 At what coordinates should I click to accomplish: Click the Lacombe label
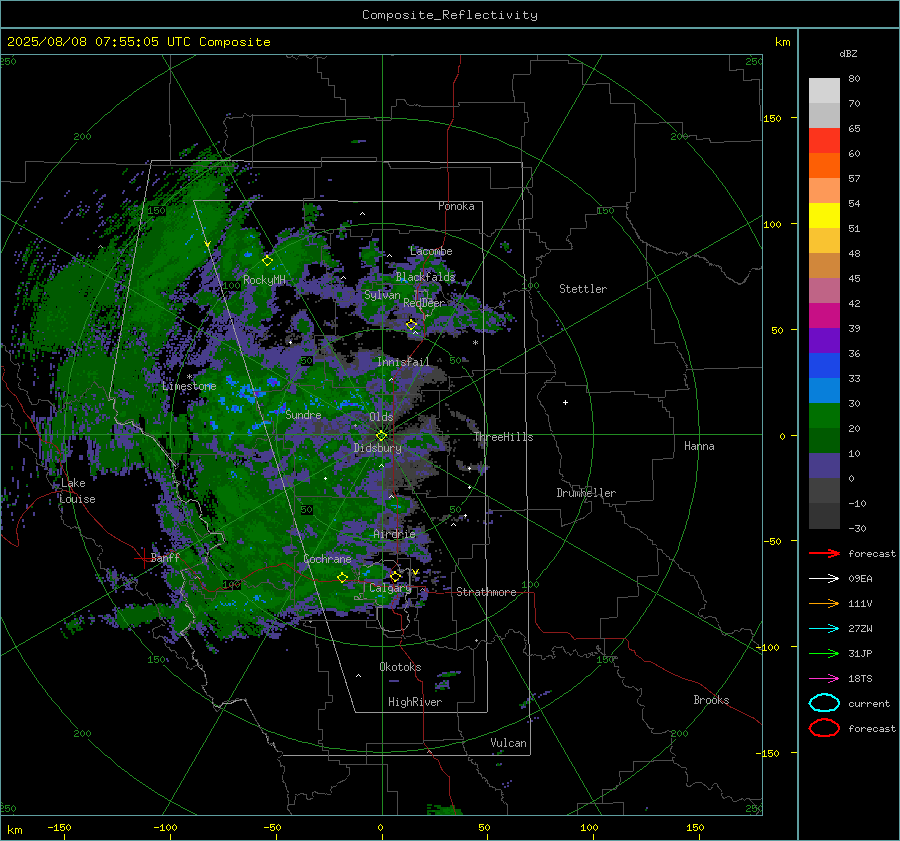tap(431, 251)
